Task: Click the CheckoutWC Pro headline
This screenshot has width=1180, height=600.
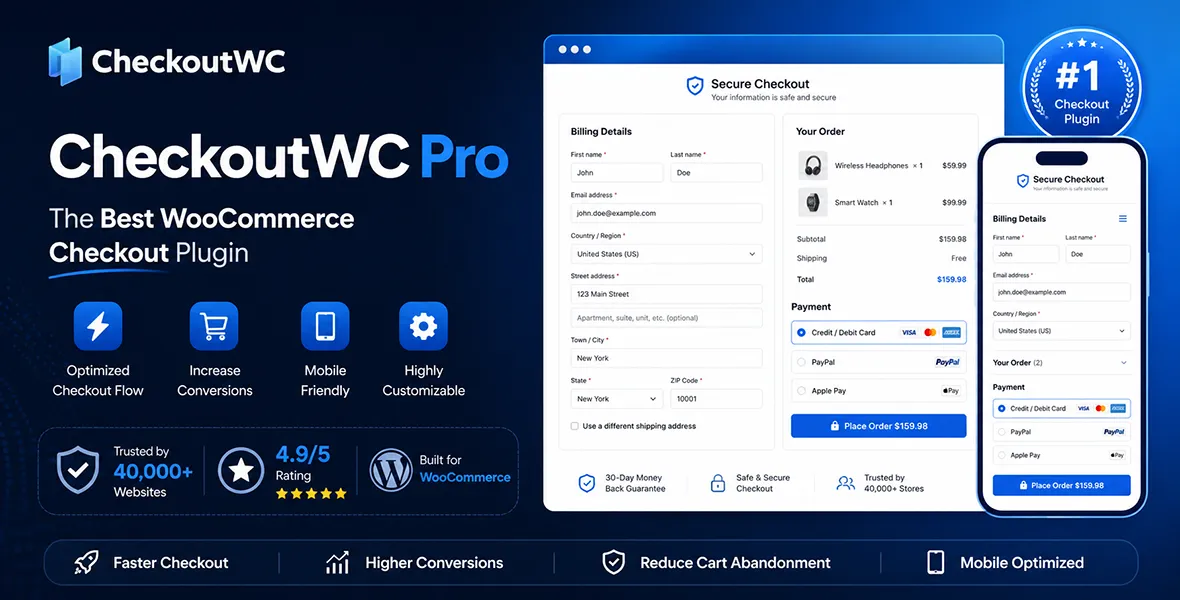Action: pyautogui.click(x=278, y=156)
